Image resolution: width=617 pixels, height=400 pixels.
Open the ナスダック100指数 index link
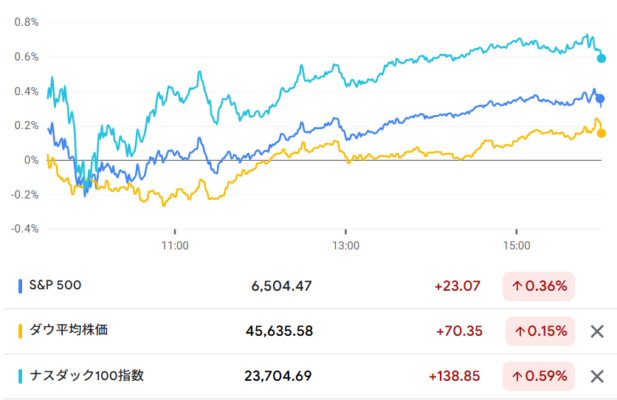(x=87, y=376)
